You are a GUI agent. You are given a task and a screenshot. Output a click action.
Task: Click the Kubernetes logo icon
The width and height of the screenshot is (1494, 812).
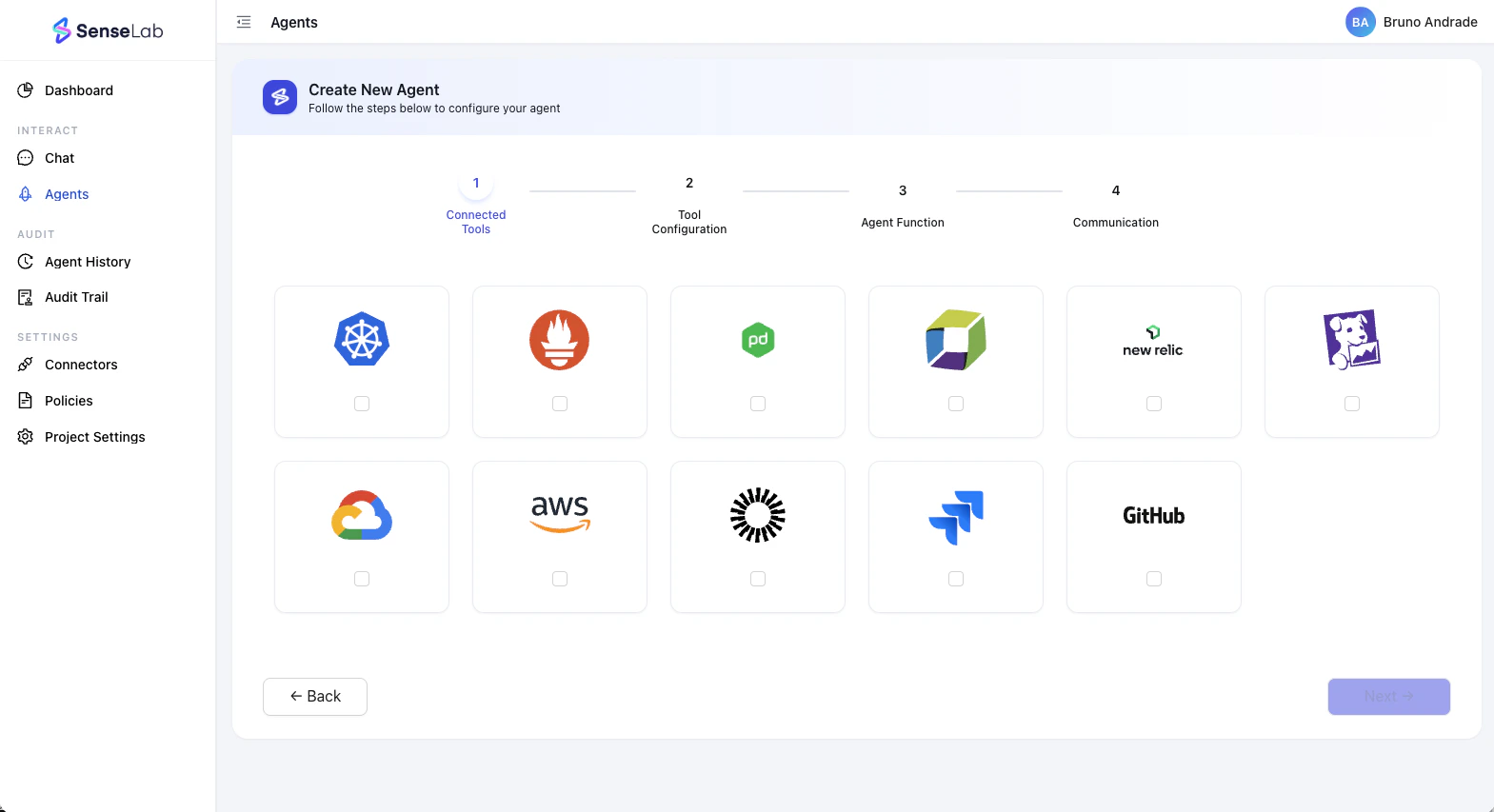(362, 339)
